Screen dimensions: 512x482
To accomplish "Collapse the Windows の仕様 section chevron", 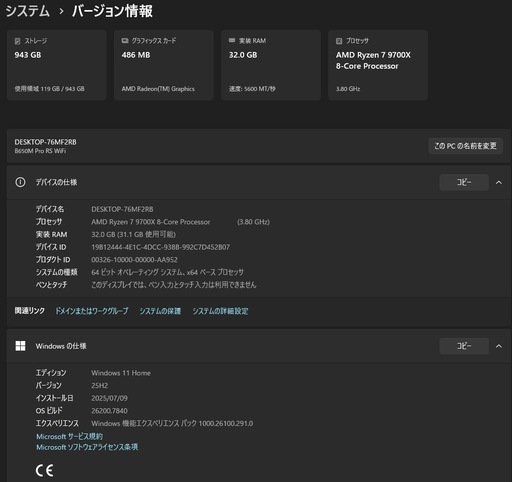I will click(x=499, y=346).
